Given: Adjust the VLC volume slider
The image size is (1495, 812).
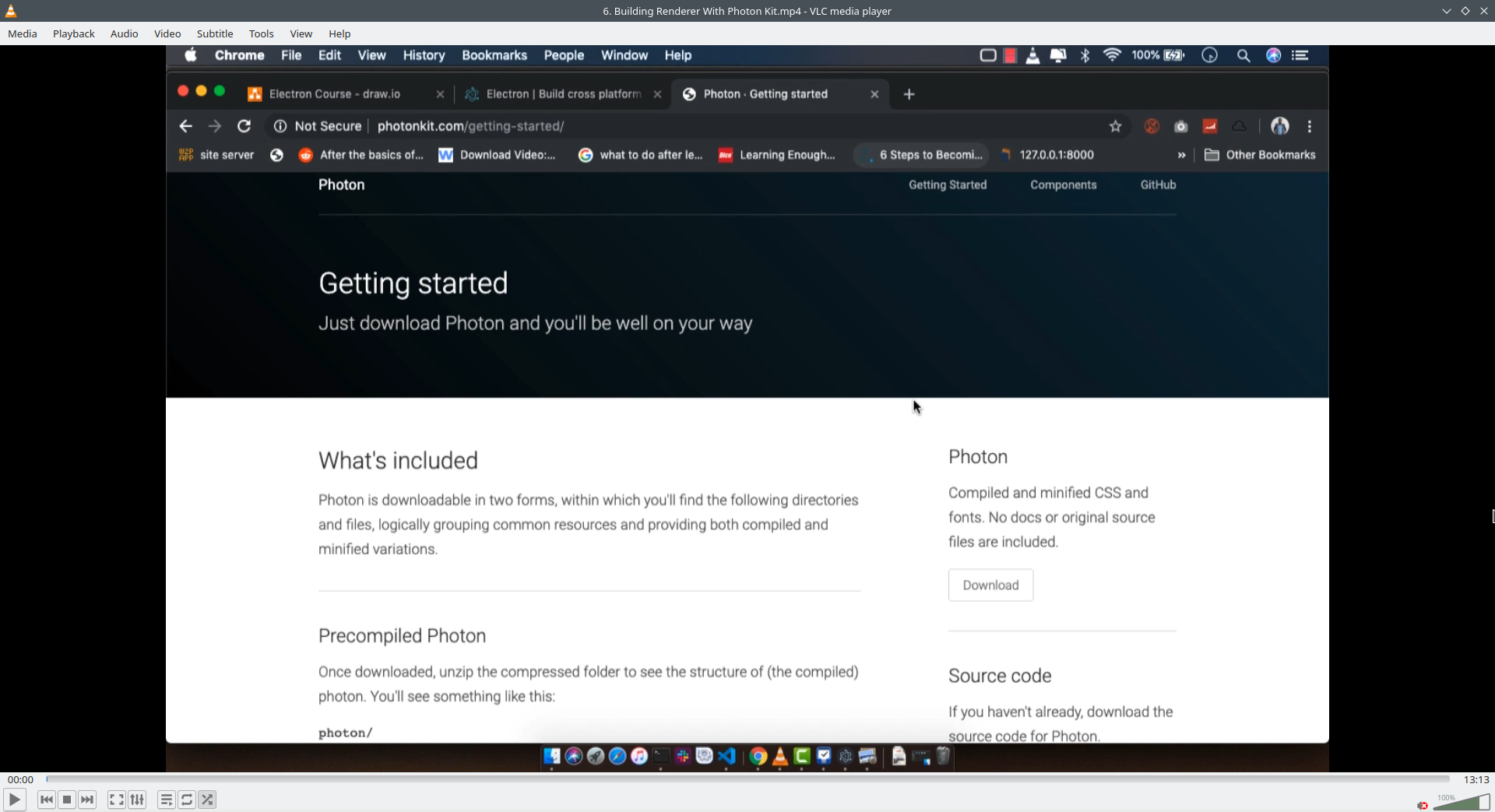Looking at the screenshot, I should click(1461, 802).
